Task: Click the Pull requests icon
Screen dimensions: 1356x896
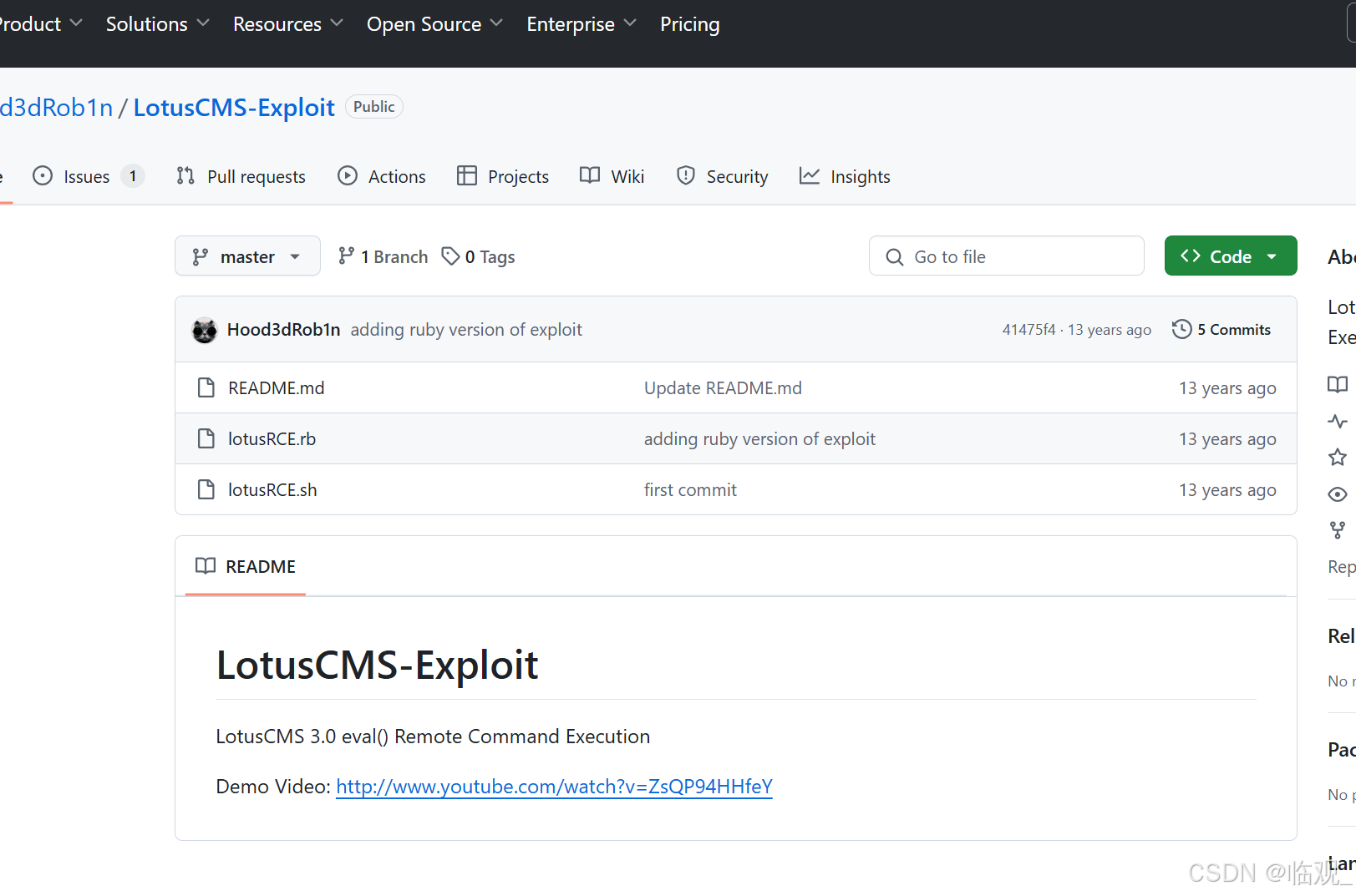Action: pos(185,175)
